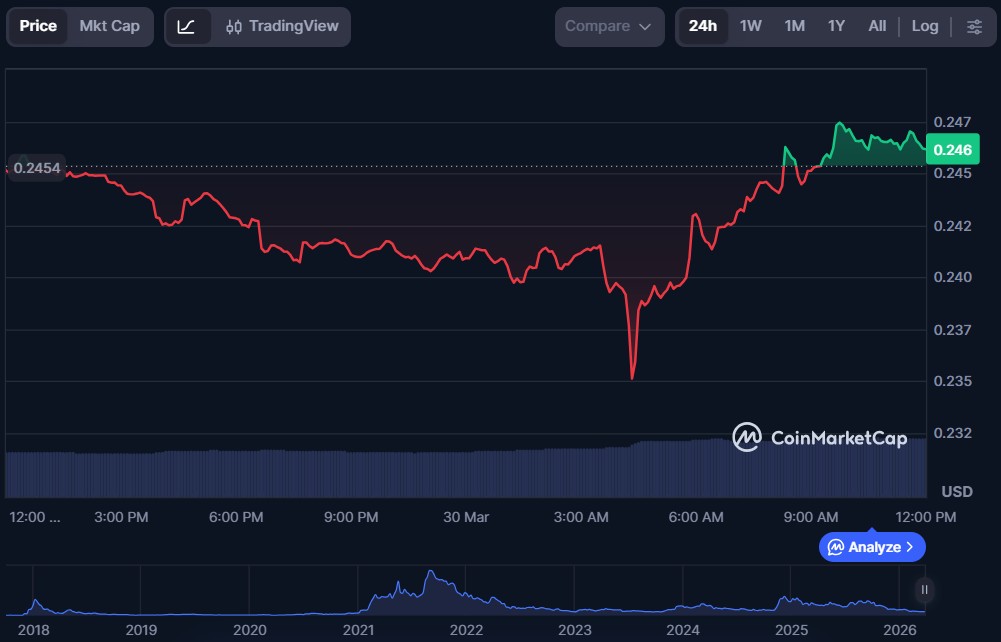This screenshot has height=642, width=1001.
Task: Switch chart to Mkt Cap
Action: pyautogui.click(x=110, y=26)
